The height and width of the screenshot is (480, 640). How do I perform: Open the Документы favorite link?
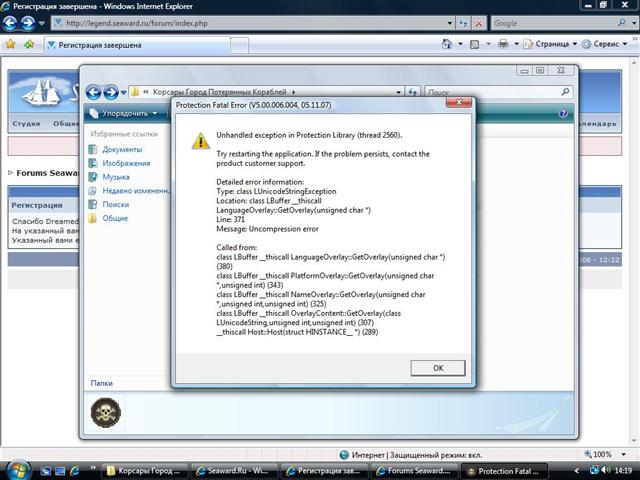[121, 149]
